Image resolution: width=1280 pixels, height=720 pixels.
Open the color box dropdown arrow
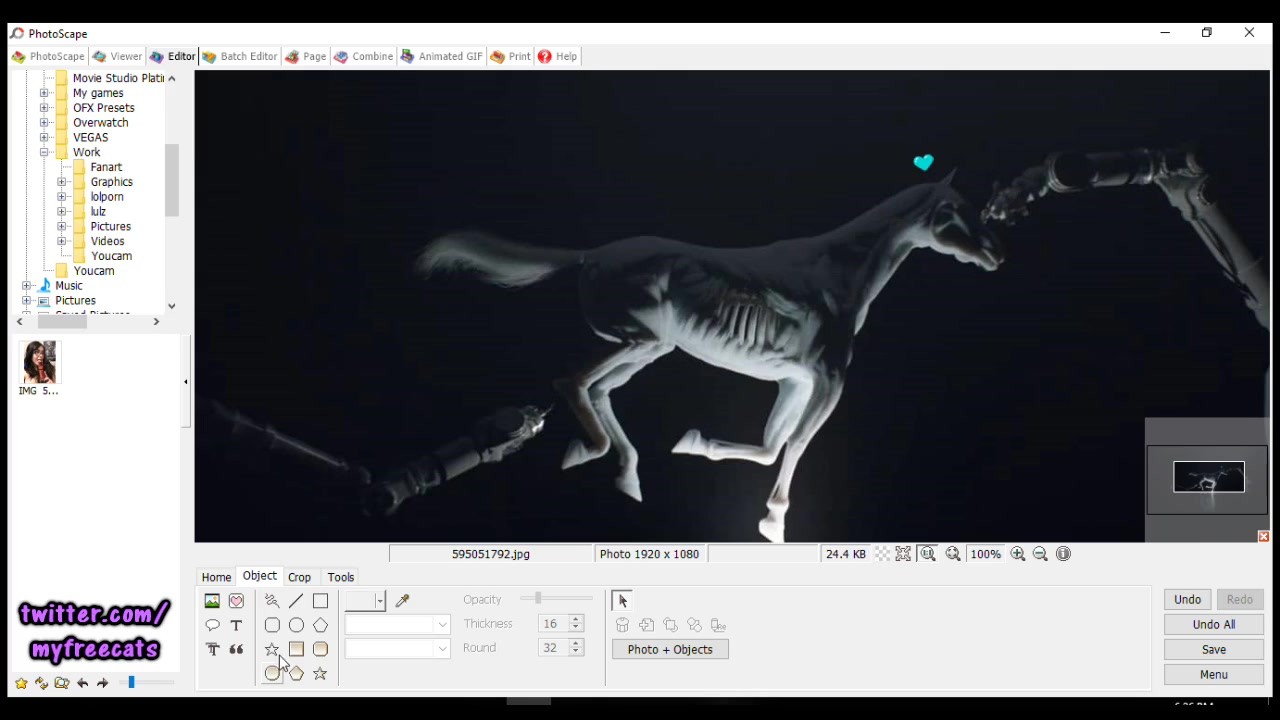click(x=380, y=601)
